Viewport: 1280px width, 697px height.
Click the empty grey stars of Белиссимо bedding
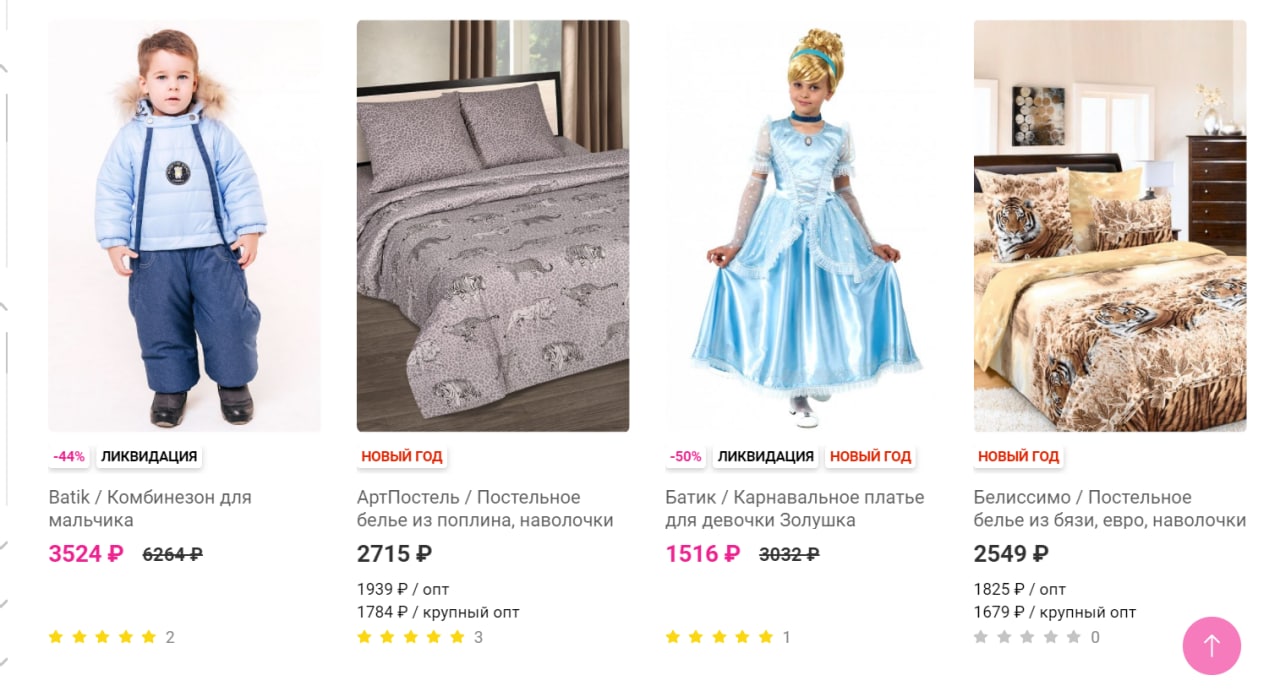tap(1028, 637)
